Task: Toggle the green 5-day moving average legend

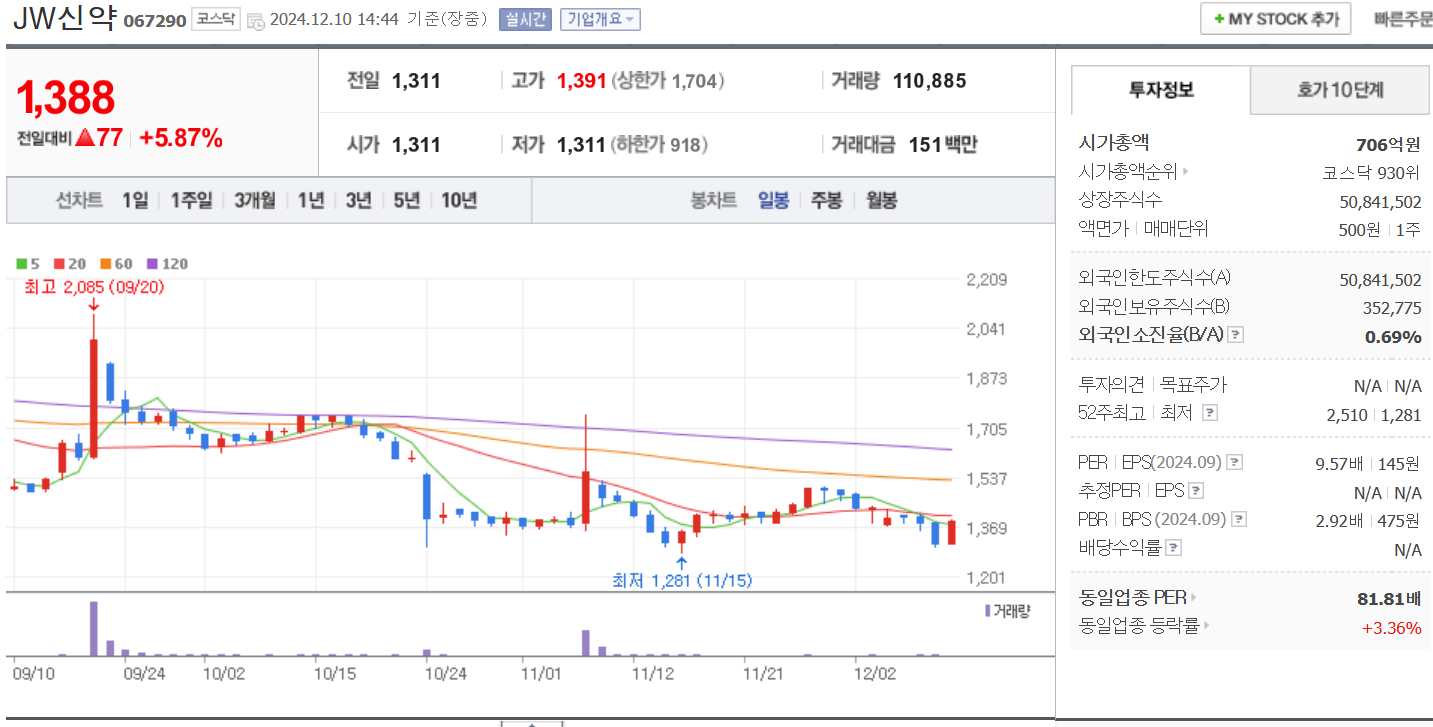Action: (x=22, y=263)
